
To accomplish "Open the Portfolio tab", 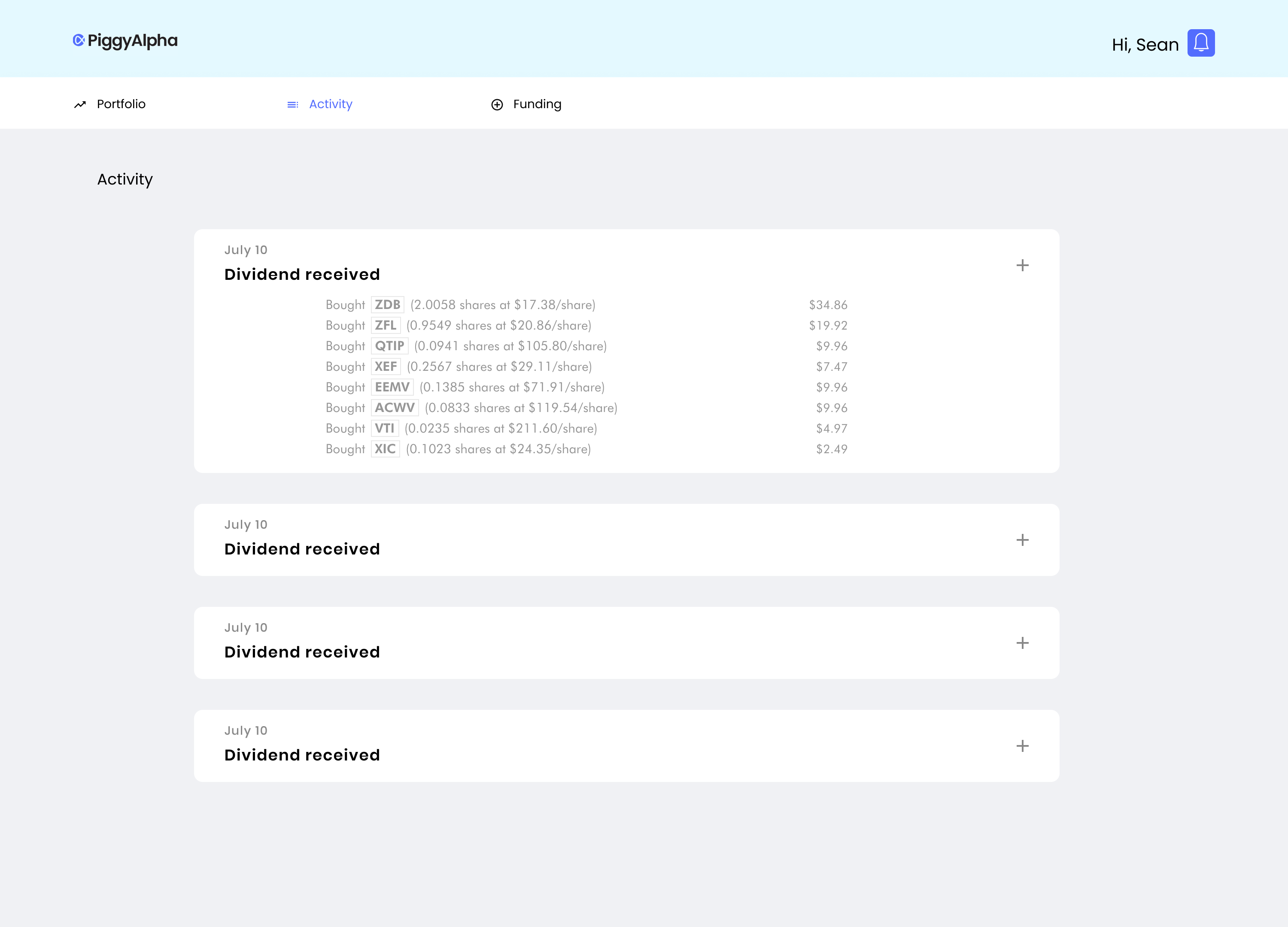I will pos(121,104).
